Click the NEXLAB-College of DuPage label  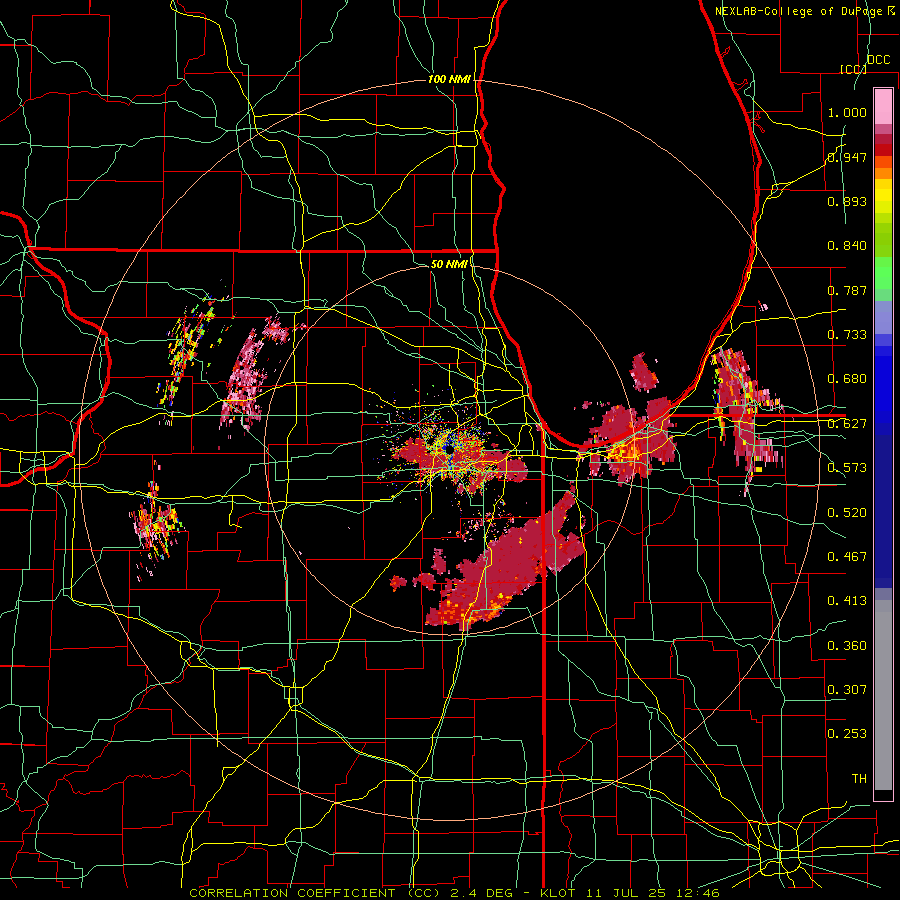[800, 11]
